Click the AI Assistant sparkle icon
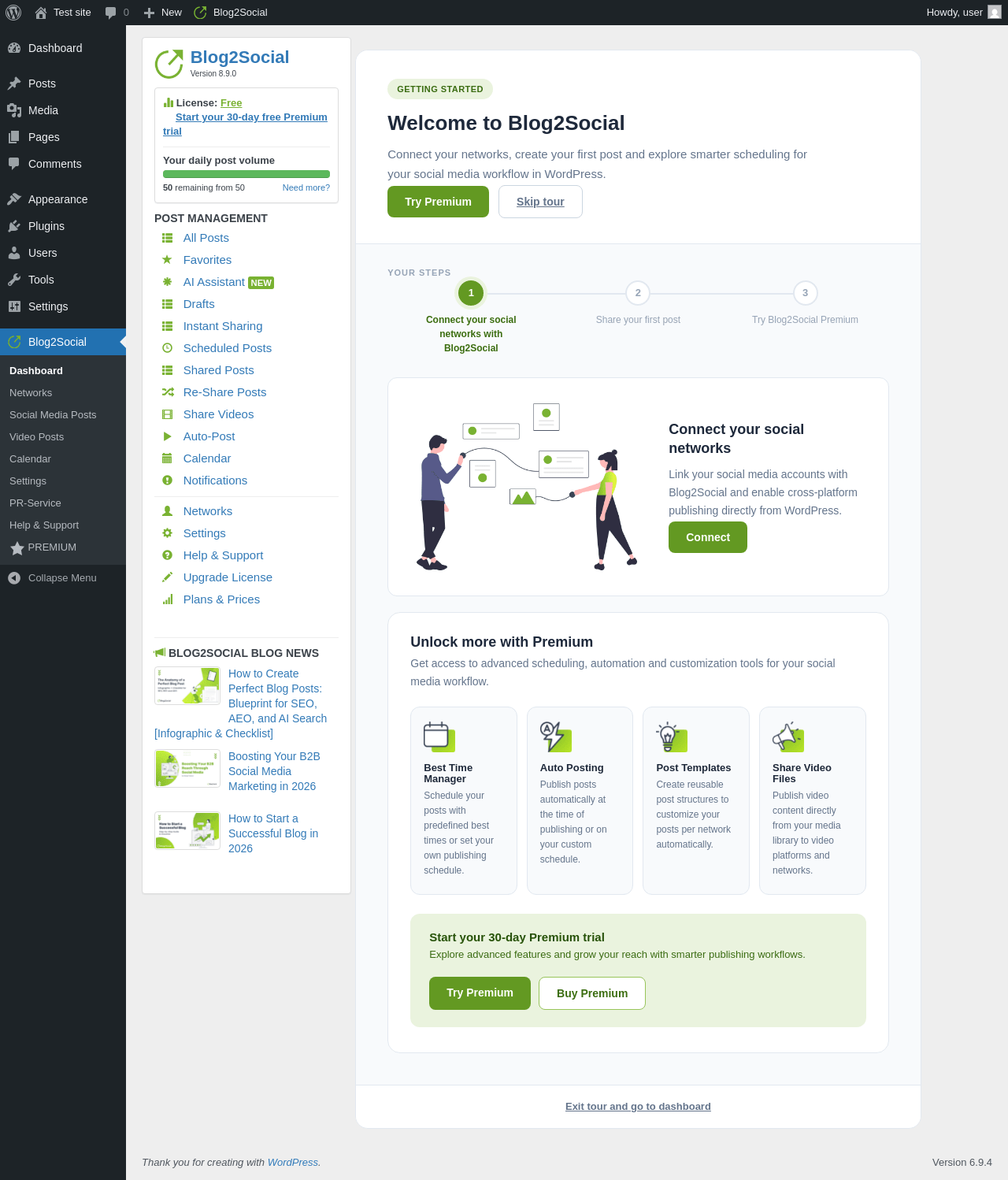Image resolution: width=1008 pixels, height=1180 pixels. coord(167,282)
